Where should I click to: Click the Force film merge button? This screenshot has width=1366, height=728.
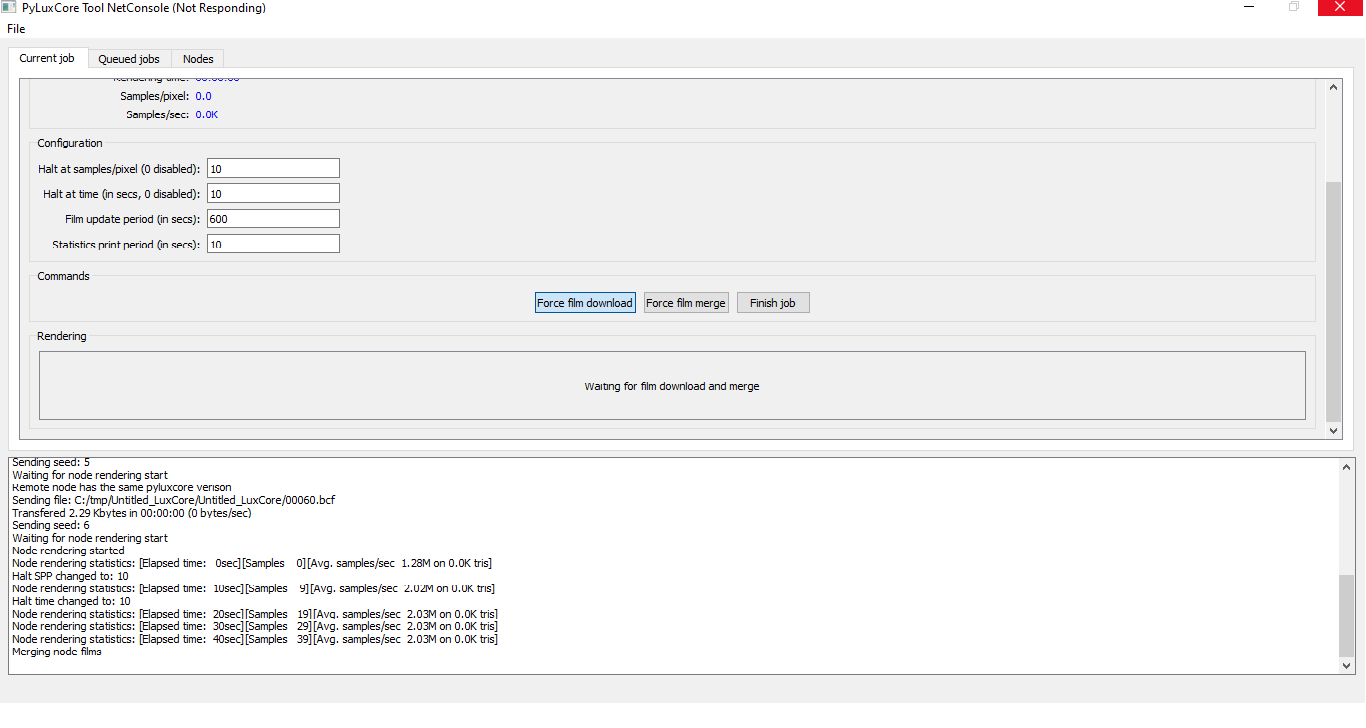(686, 302)
